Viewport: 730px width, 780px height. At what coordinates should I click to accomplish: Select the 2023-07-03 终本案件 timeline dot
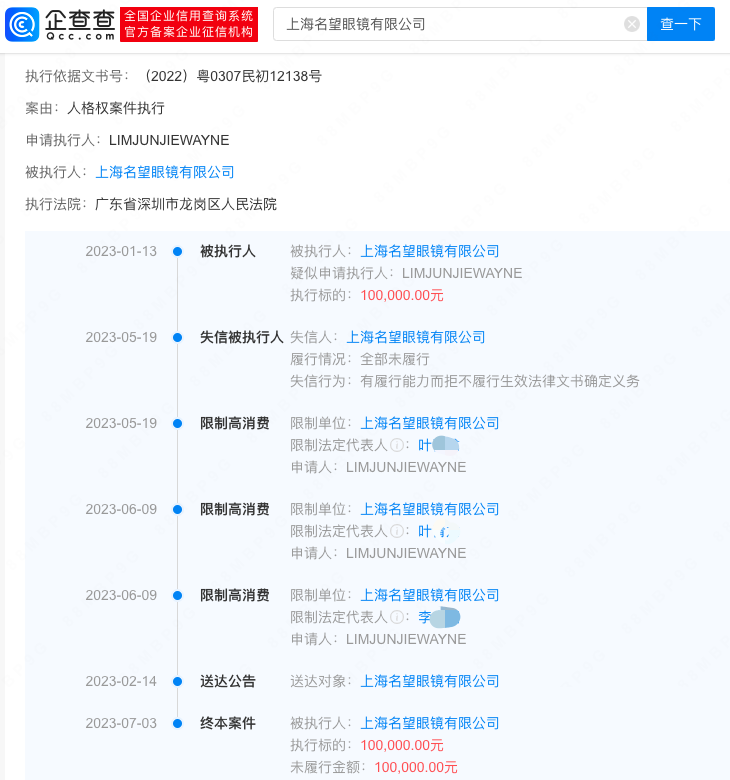pyautogui.click(x=177, y=724)
